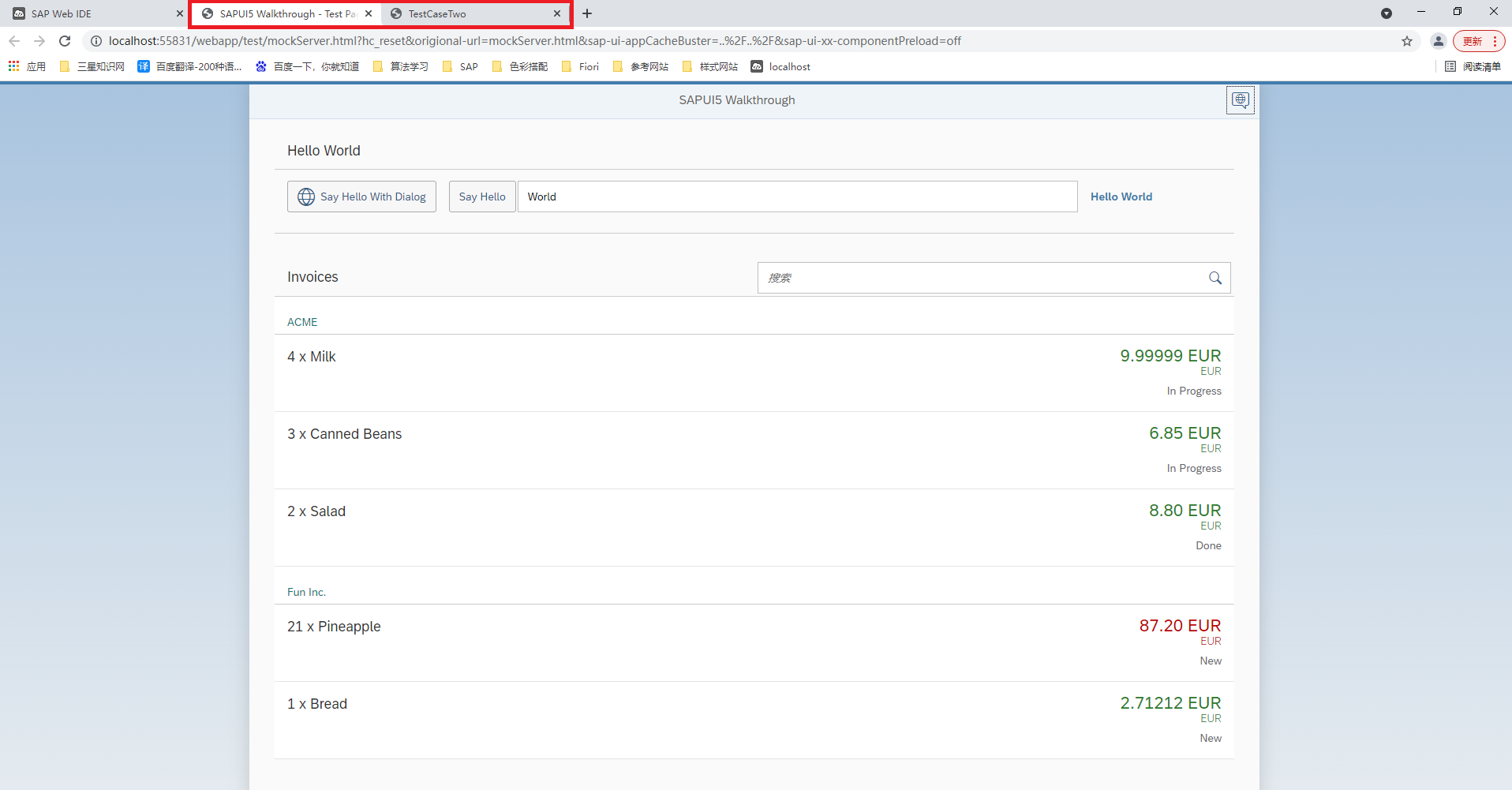Click the Chrome update button
Screen dimensions: 1512x790
pyautogui.click(x=1479, y=41)
